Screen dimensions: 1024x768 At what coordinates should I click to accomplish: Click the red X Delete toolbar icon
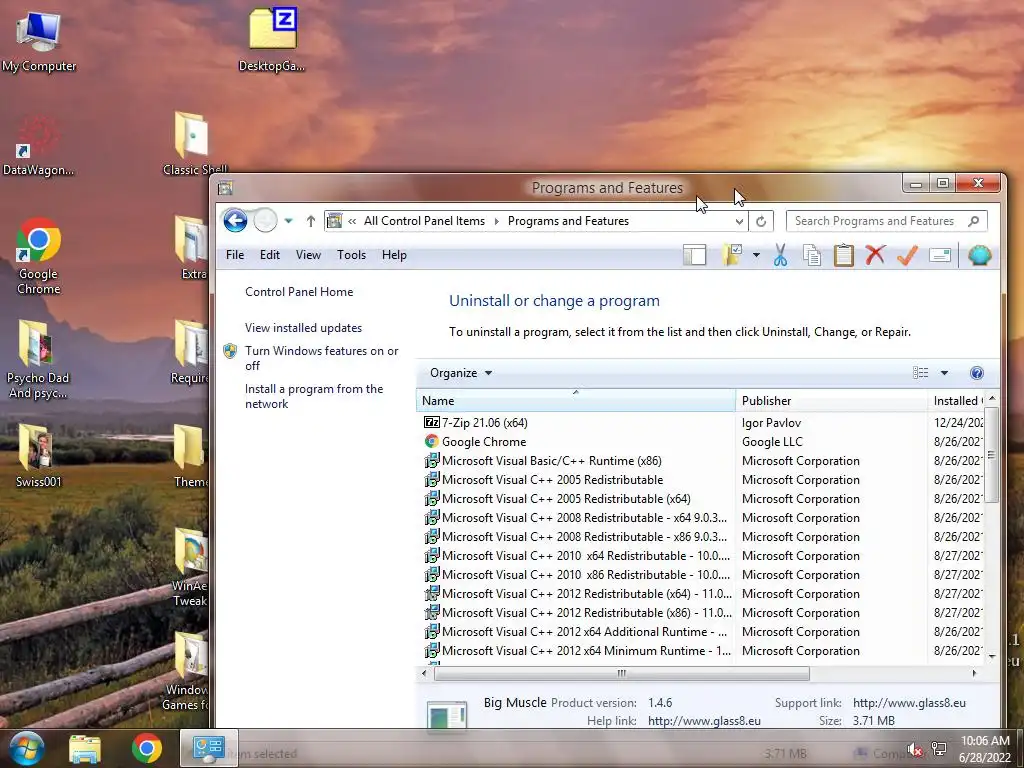875,255
